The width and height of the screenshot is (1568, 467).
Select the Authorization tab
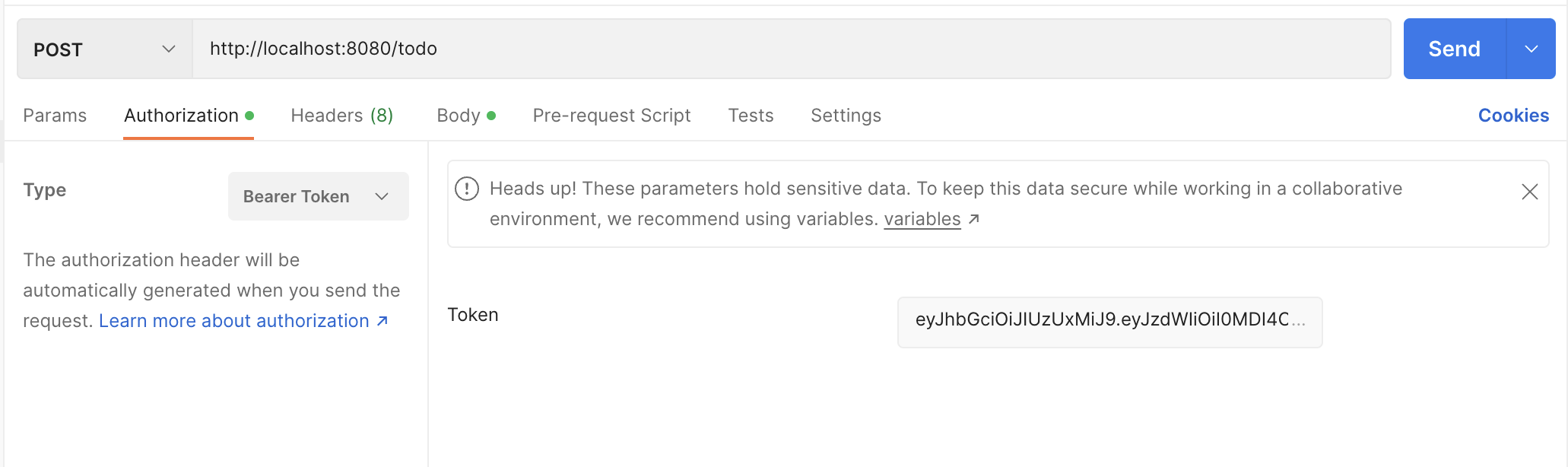tap(181, 115)
